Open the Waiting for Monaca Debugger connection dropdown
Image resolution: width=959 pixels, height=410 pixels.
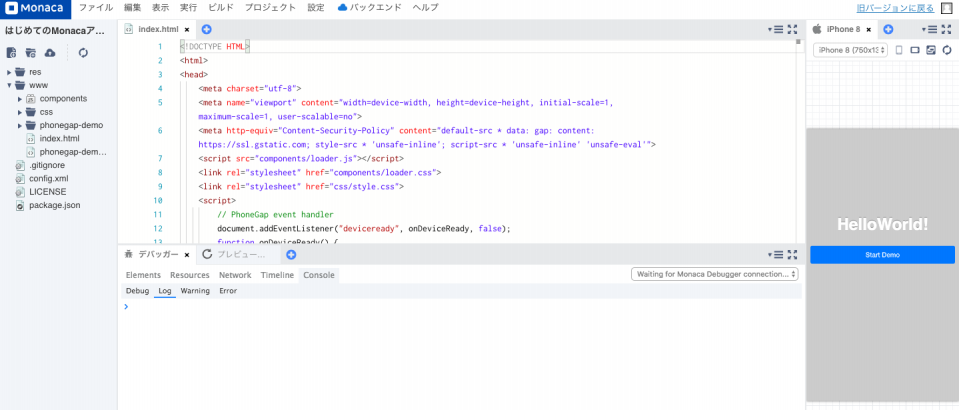(x=714, y=274)
